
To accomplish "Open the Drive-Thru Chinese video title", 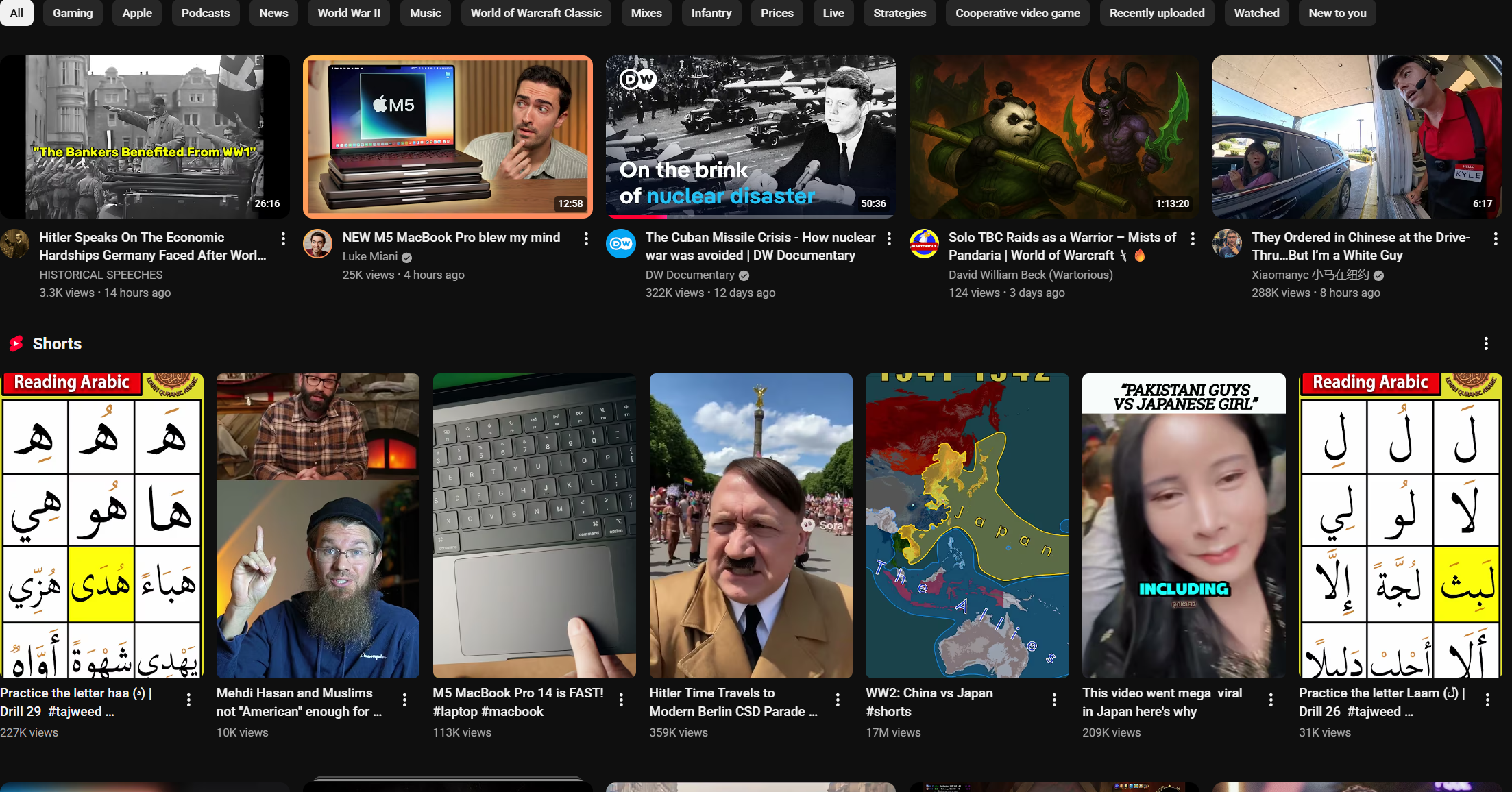I will [x=1361, y=246].
